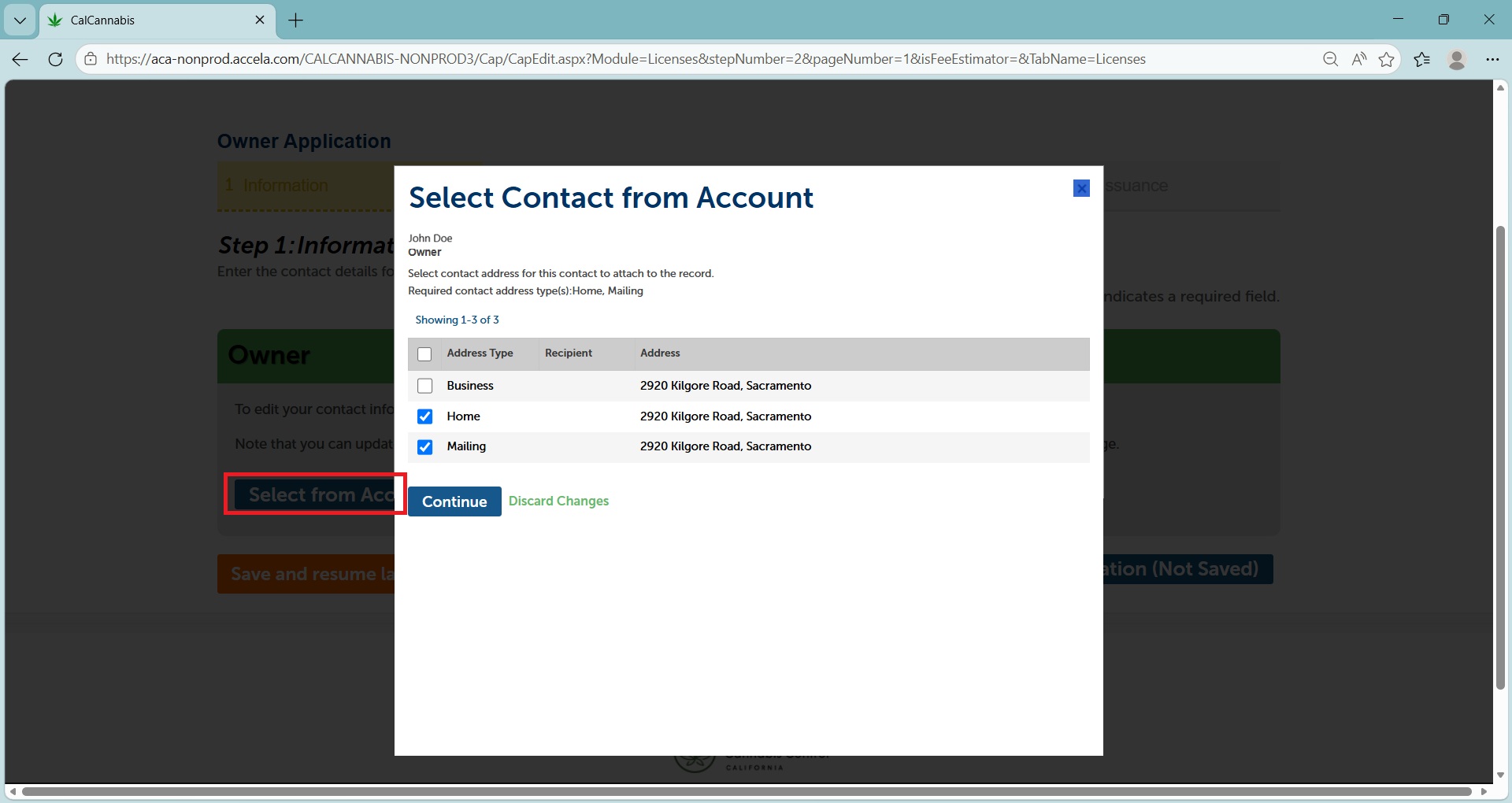
Task: Open the favorites list
Action: click(1422, 59)
